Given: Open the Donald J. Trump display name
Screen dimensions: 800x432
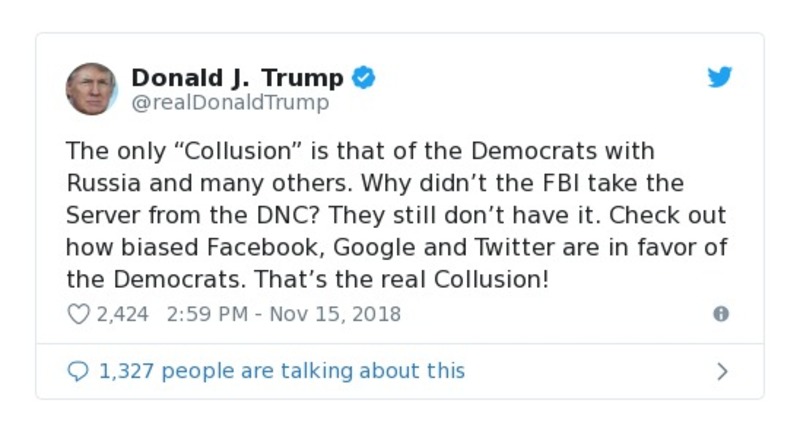Looking at the screenshot, I should point(237,78).
